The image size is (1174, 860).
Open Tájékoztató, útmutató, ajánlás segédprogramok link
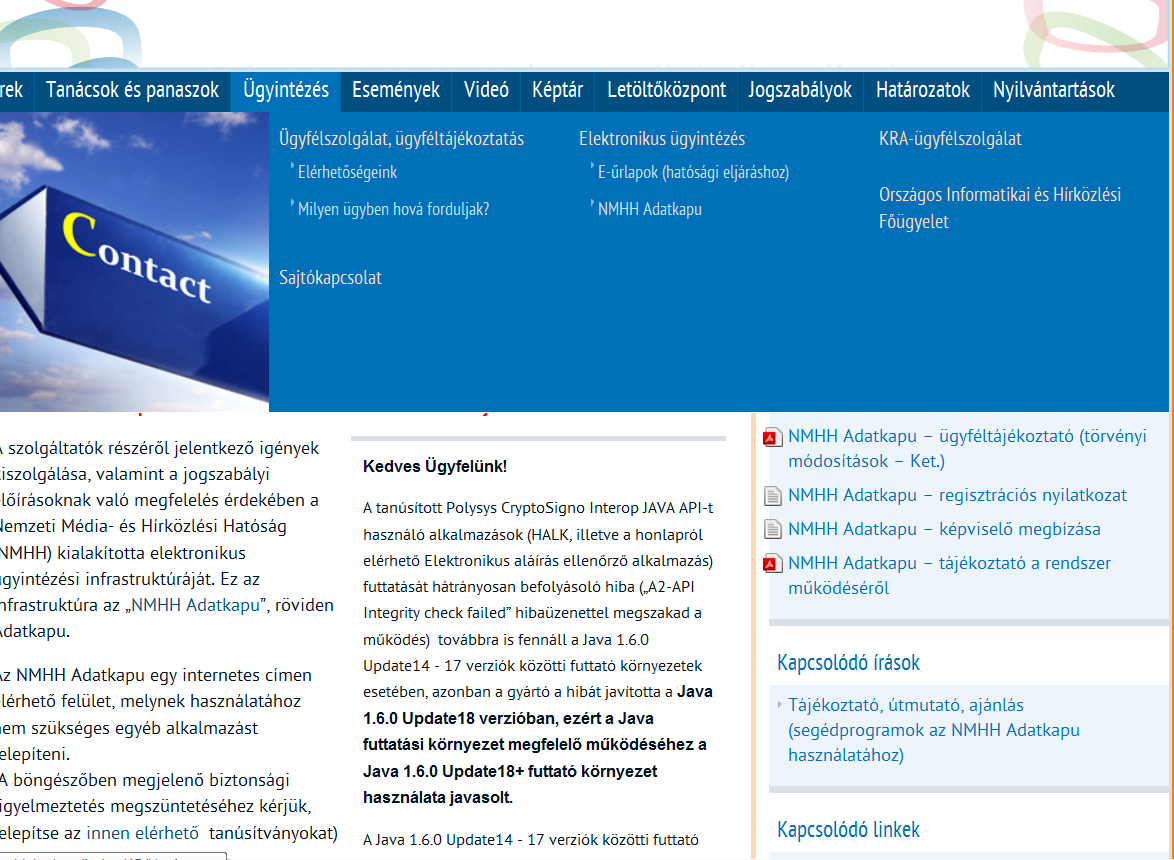tap(934, 730)
